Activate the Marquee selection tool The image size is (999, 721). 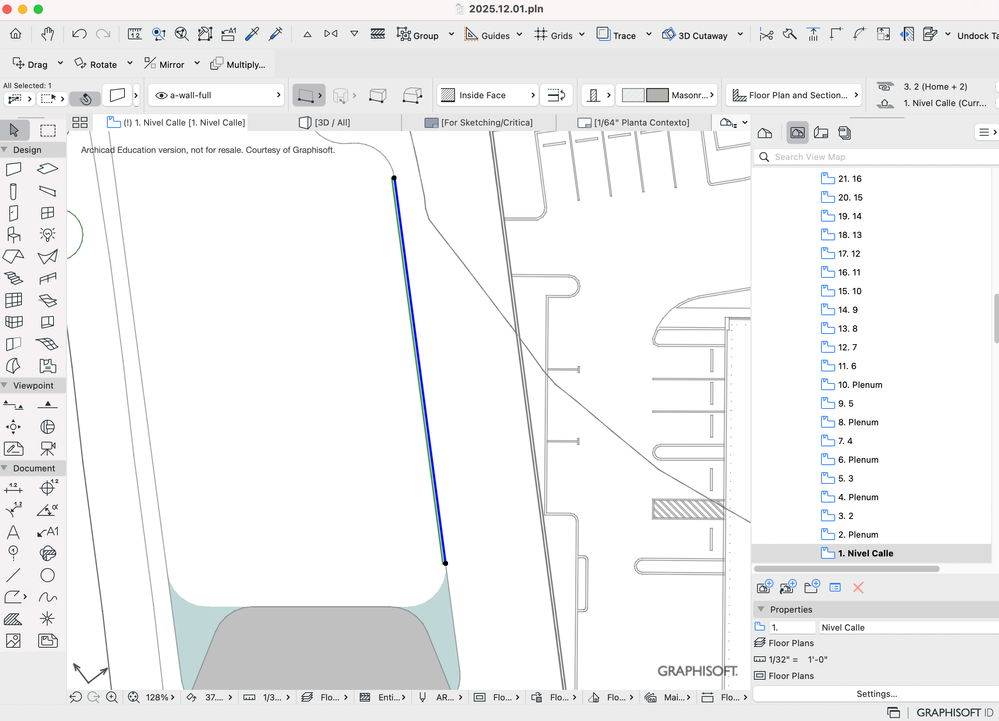coord(46,131)
